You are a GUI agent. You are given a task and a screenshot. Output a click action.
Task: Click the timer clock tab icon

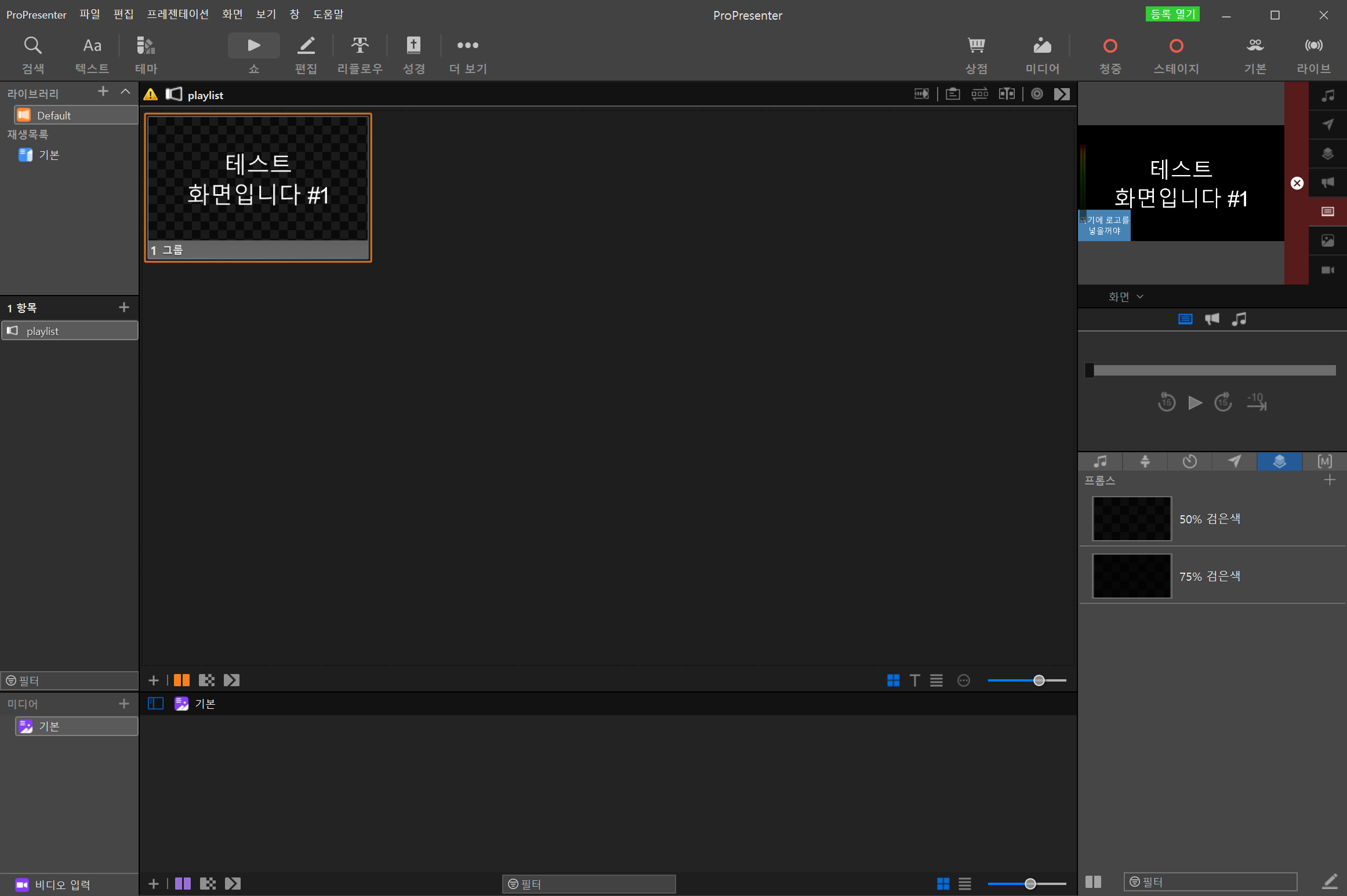1189,461
